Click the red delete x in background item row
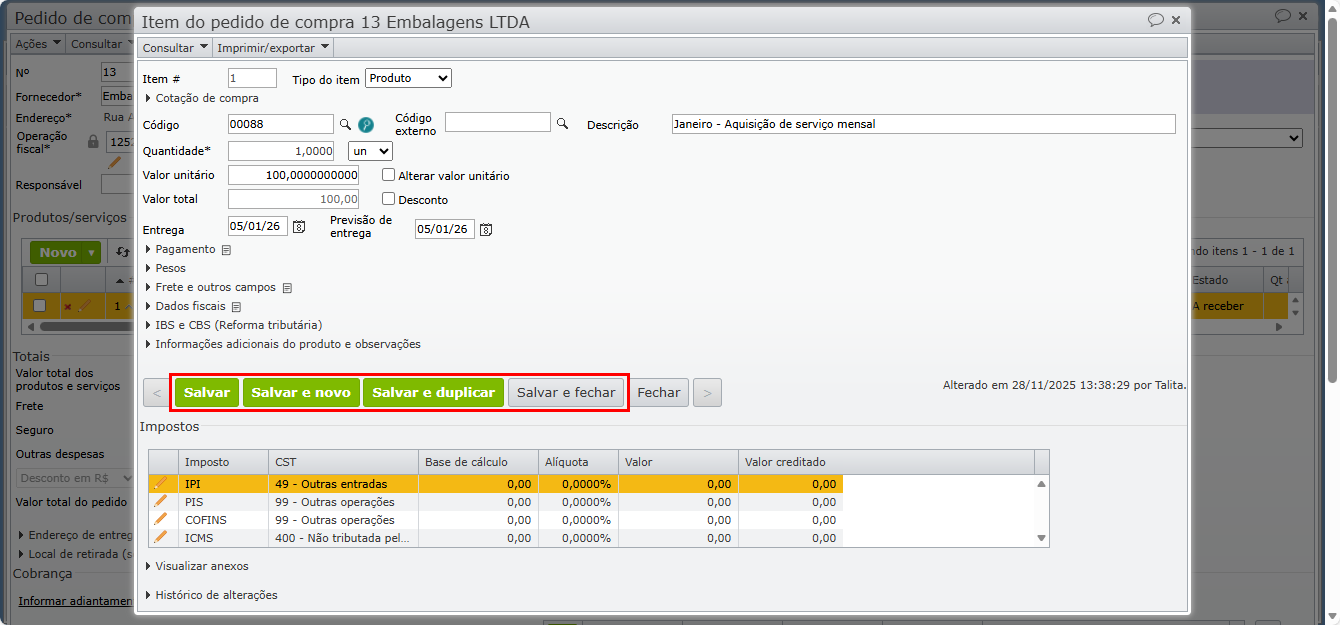Screen dimensions: 1340x625 pos(67,306)
